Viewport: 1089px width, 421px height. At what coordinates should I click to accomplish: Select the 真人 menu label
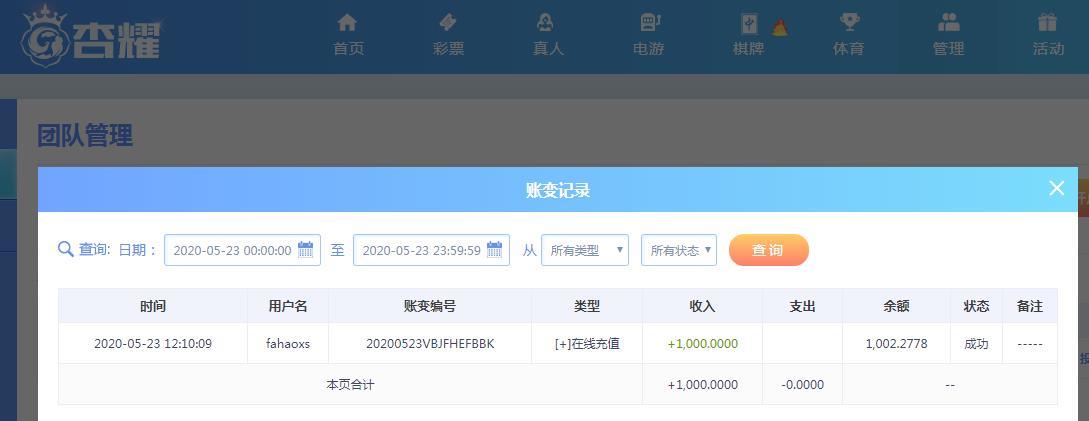pyautogui.click(x=548, y=49)
